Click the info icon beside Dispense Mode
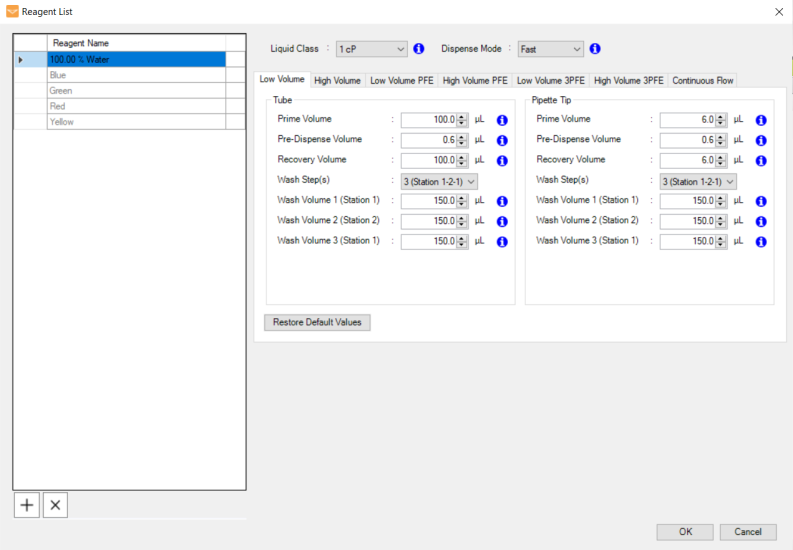This screenshot has height=550, width=793. click(x=595, y=49)
